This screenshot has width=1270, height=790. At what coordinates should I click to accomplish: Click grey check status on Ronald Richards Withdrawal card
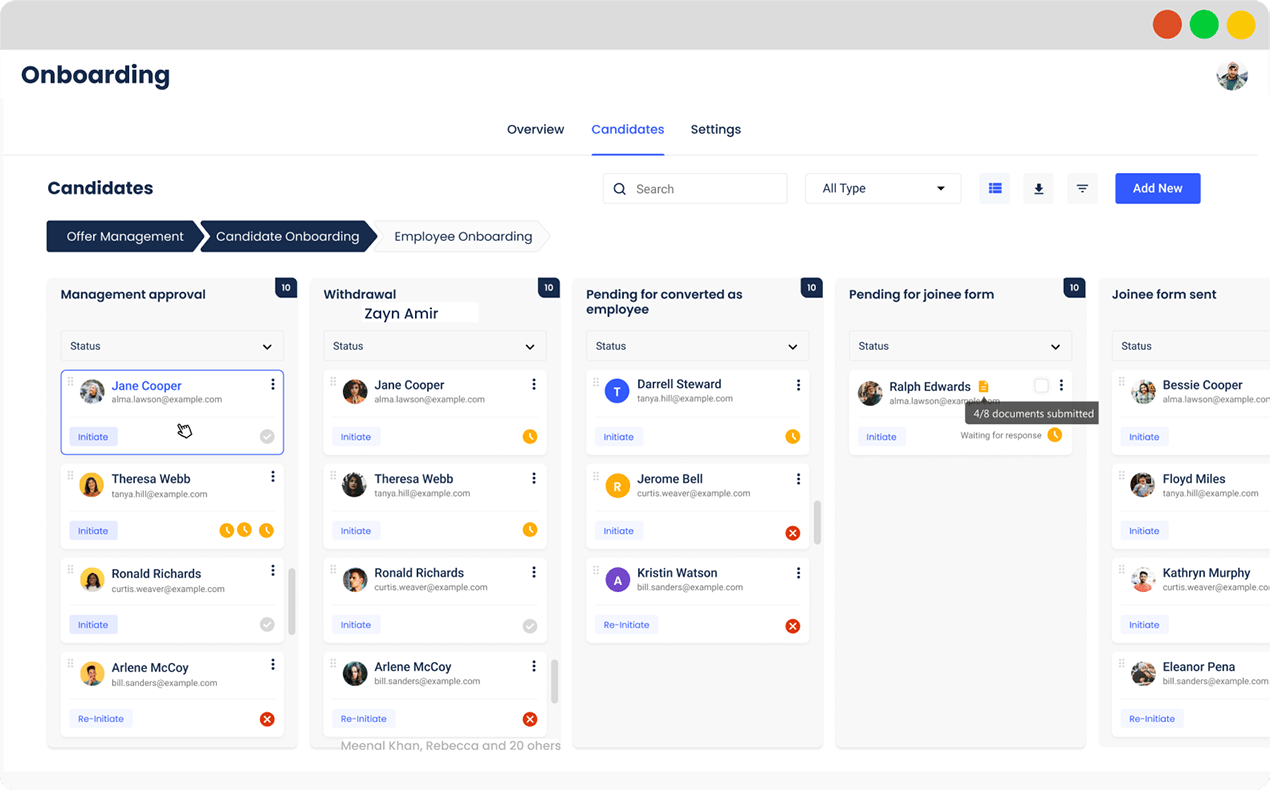click(x=530, y=626)
